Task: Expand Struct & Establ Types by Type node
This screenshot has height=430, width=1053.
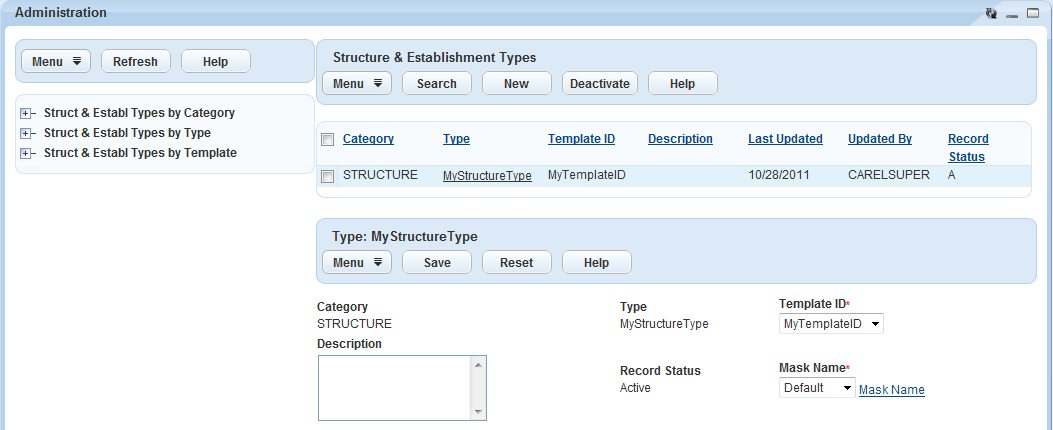Action: [x=25, y=133]
